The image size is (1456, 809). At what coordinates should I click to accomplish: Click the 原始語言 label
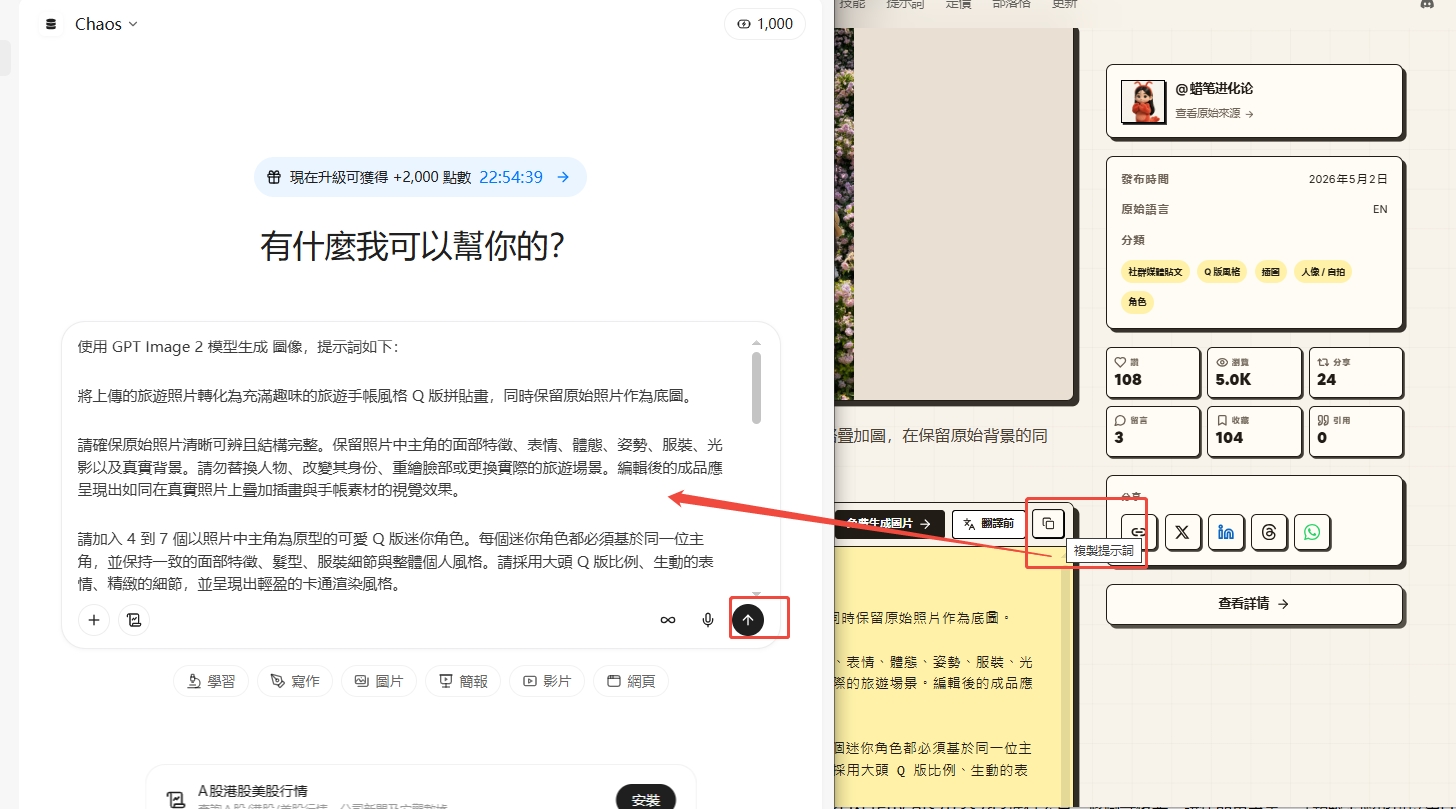tap(1145, 209)
